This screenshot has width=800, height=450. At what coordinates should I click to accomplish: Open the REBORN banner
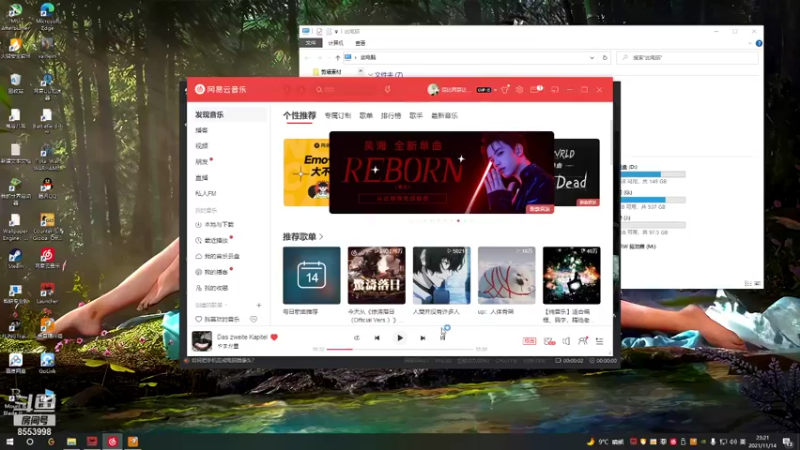click(441, 172)
